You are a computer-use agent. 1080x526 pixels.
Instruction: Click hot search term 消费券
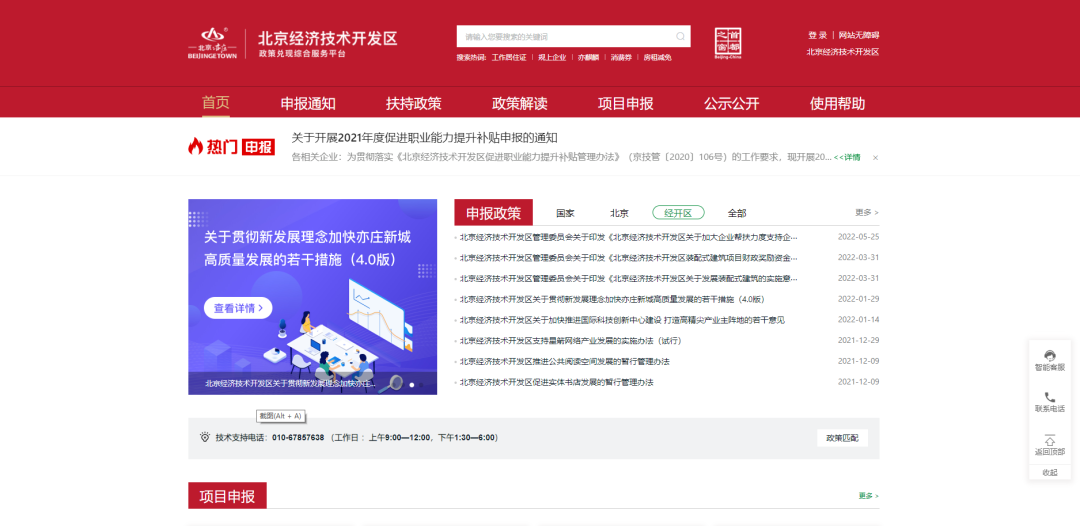(x=621, y=57)
